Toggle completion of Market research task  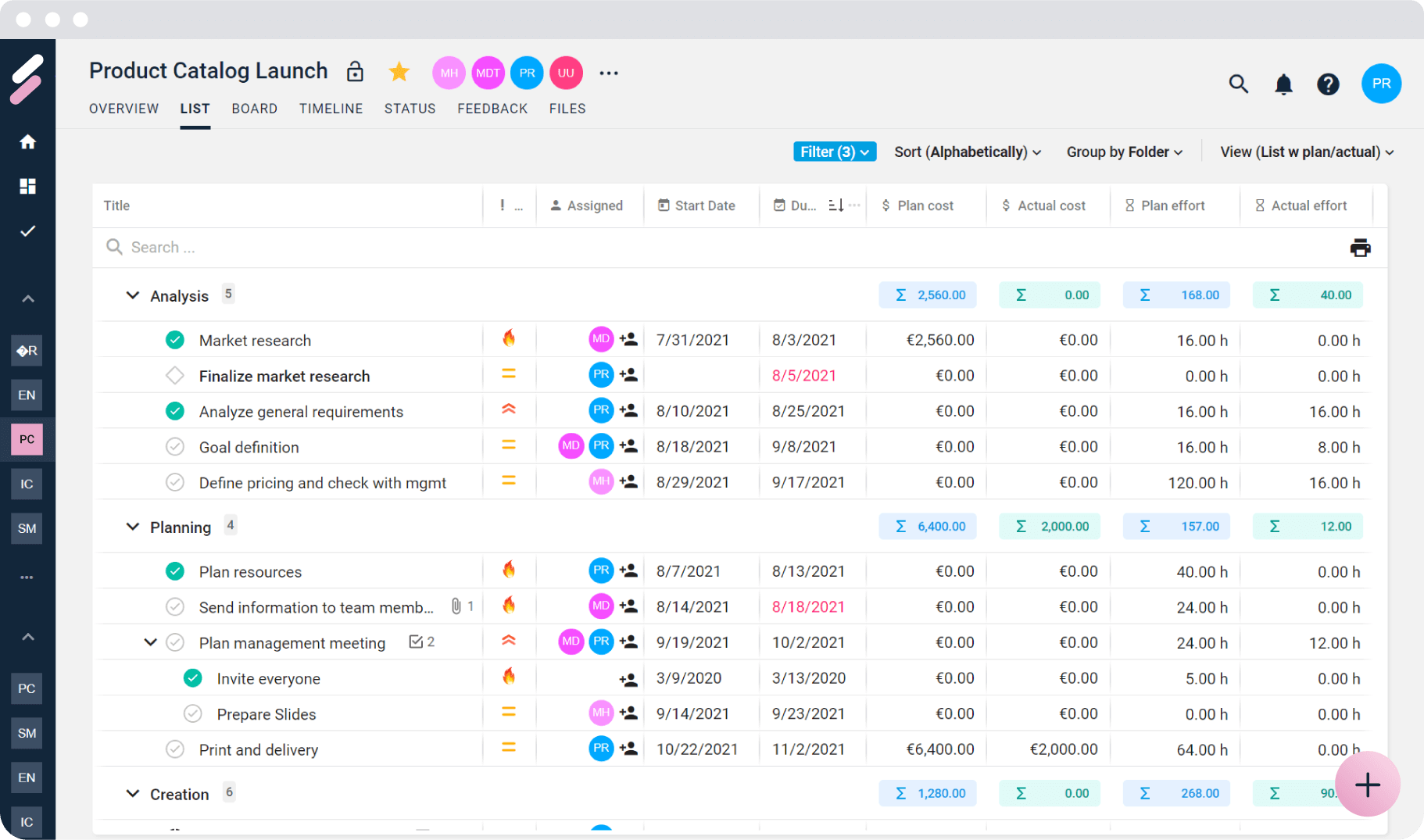[x=175, y=340]
